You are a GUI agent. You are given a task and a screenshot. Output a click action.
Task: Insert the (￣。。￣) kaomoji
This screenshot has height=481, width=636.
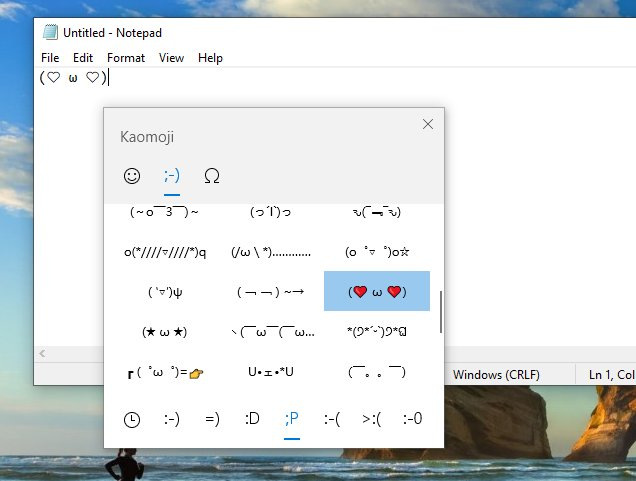pyautogui.click(x=377, y=371)
